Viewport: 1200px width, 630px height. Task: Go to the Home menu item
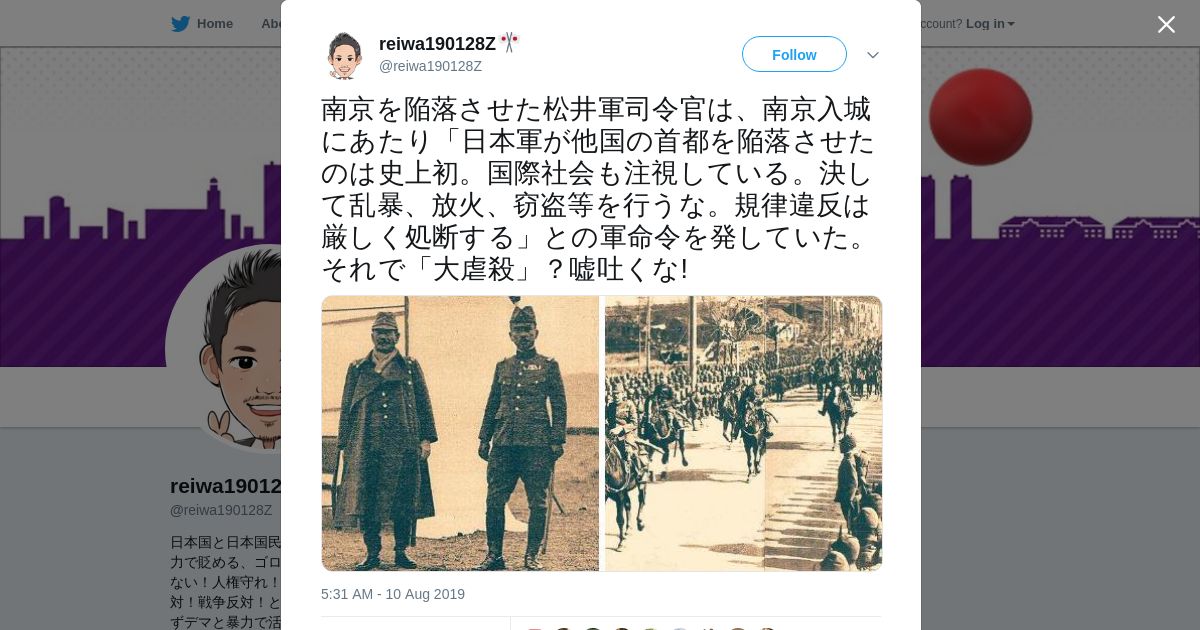(202, 24)
